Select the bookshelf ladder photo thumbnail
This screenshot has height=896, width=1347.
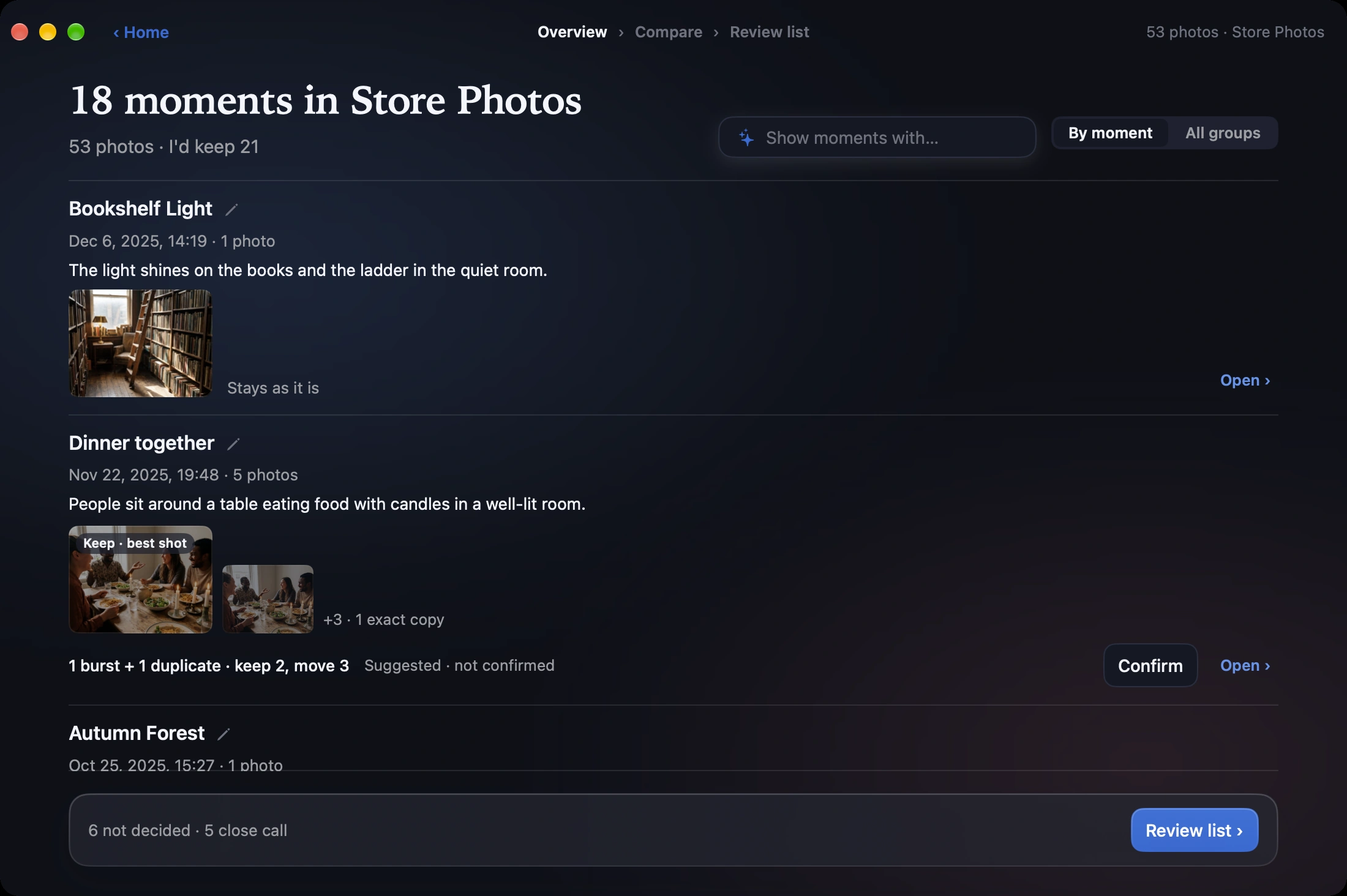click(140, 343)
